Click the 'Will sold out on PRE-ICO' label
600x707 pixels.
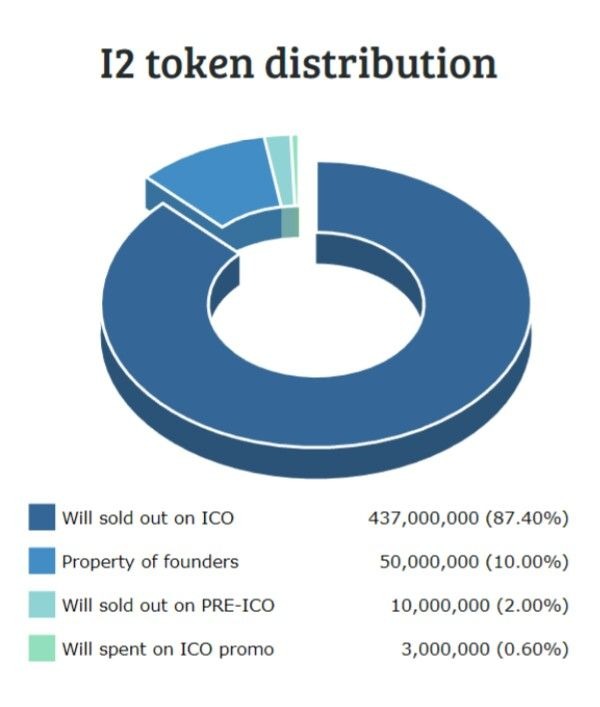168,605
